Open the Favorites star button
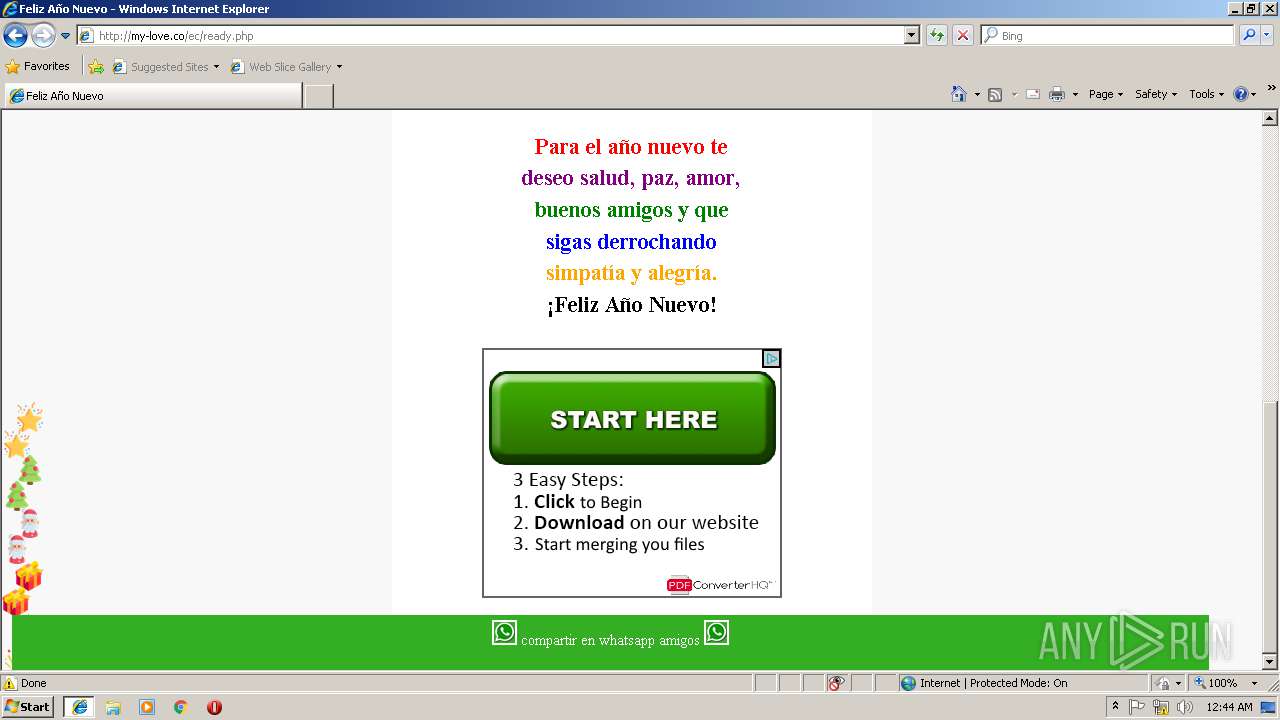Viewport: 1280px width, 720px height. pos(38,66)
